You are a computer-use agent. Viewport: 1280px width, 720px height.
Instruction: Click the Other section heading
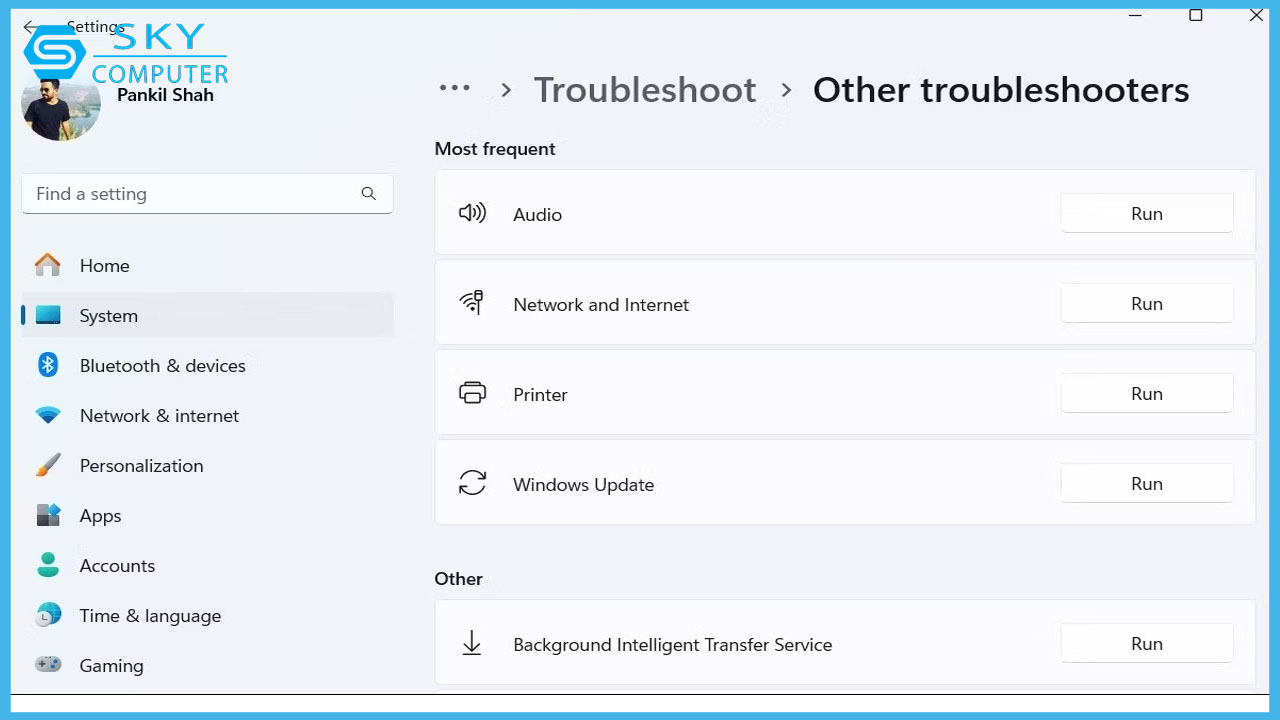tap(458, 579)
